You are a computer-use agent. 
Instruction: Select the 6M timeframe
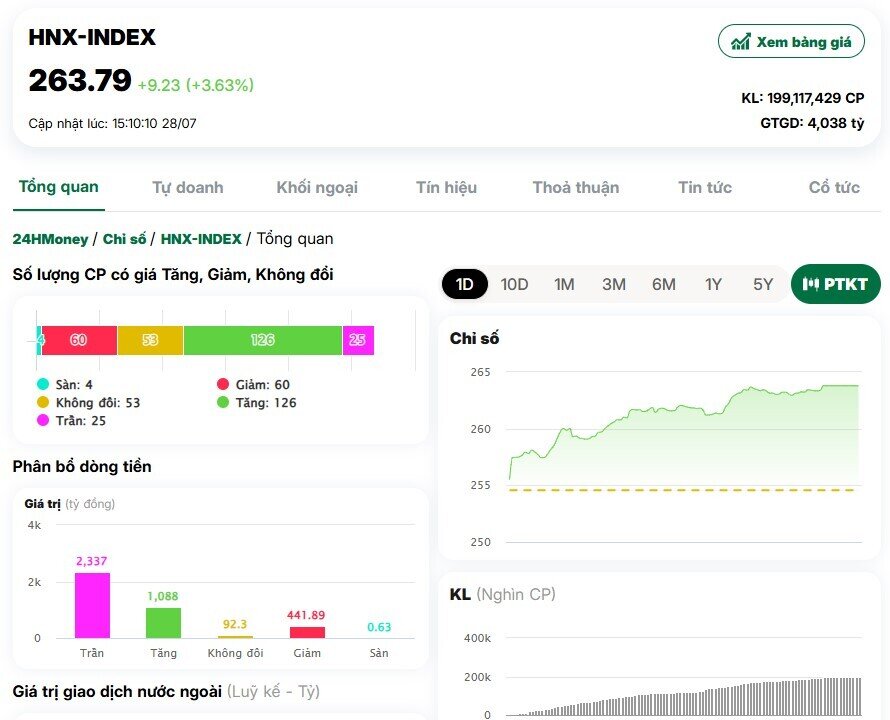click(x=664, y=284)
